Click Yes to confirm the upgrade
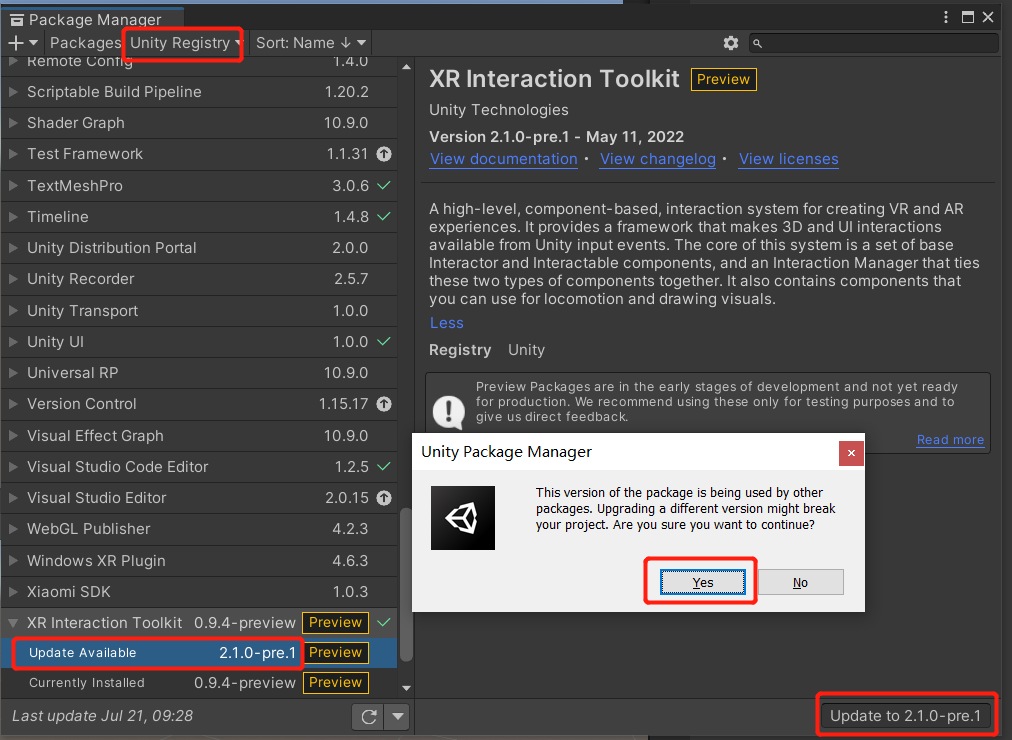 coord(703,582)
